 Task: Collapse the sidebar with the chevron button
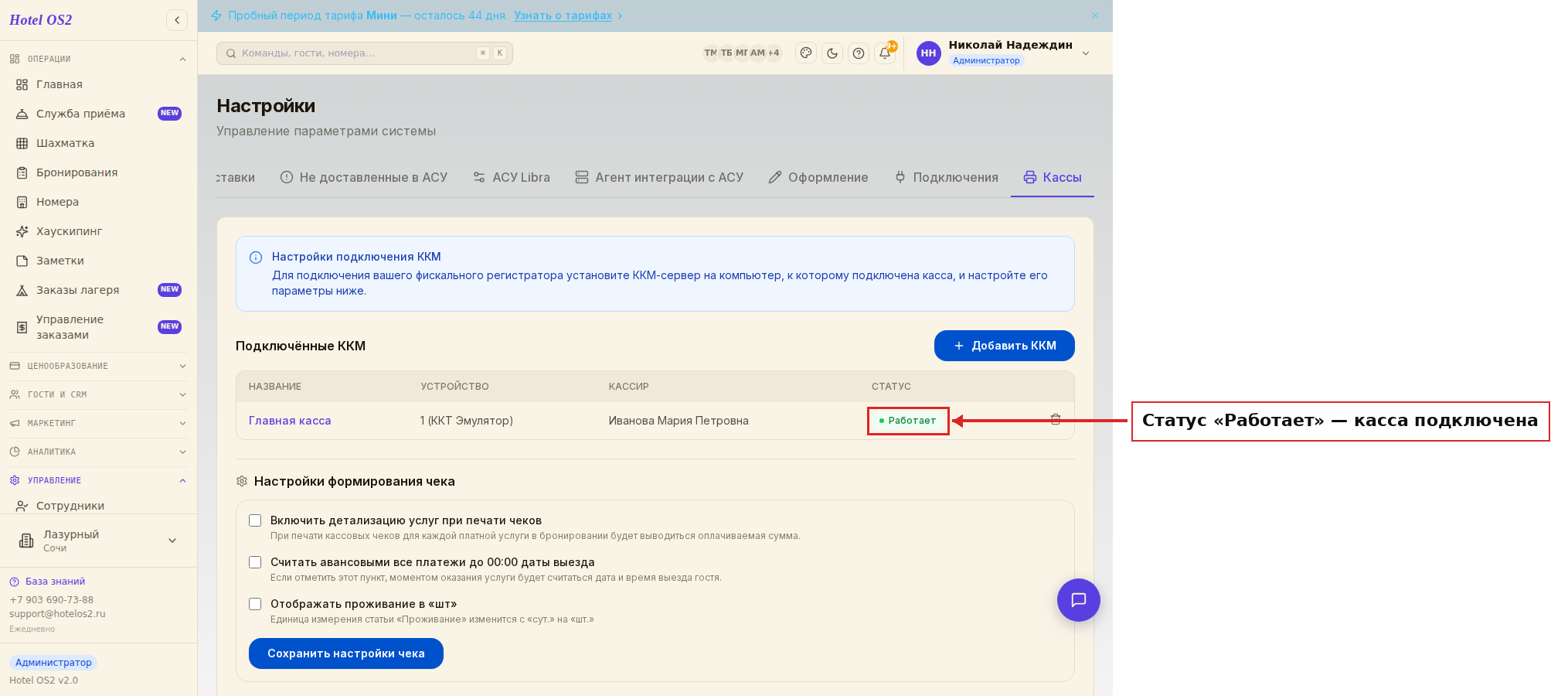[177, 20]
